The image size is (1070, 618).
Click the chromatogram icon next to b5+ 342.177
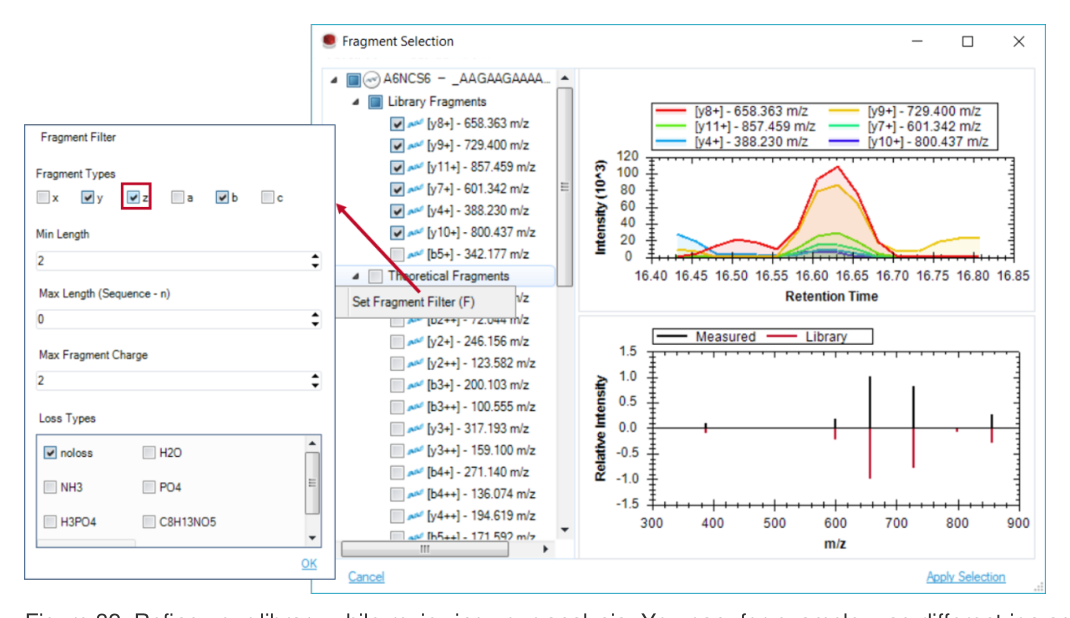tap(415, 254)
